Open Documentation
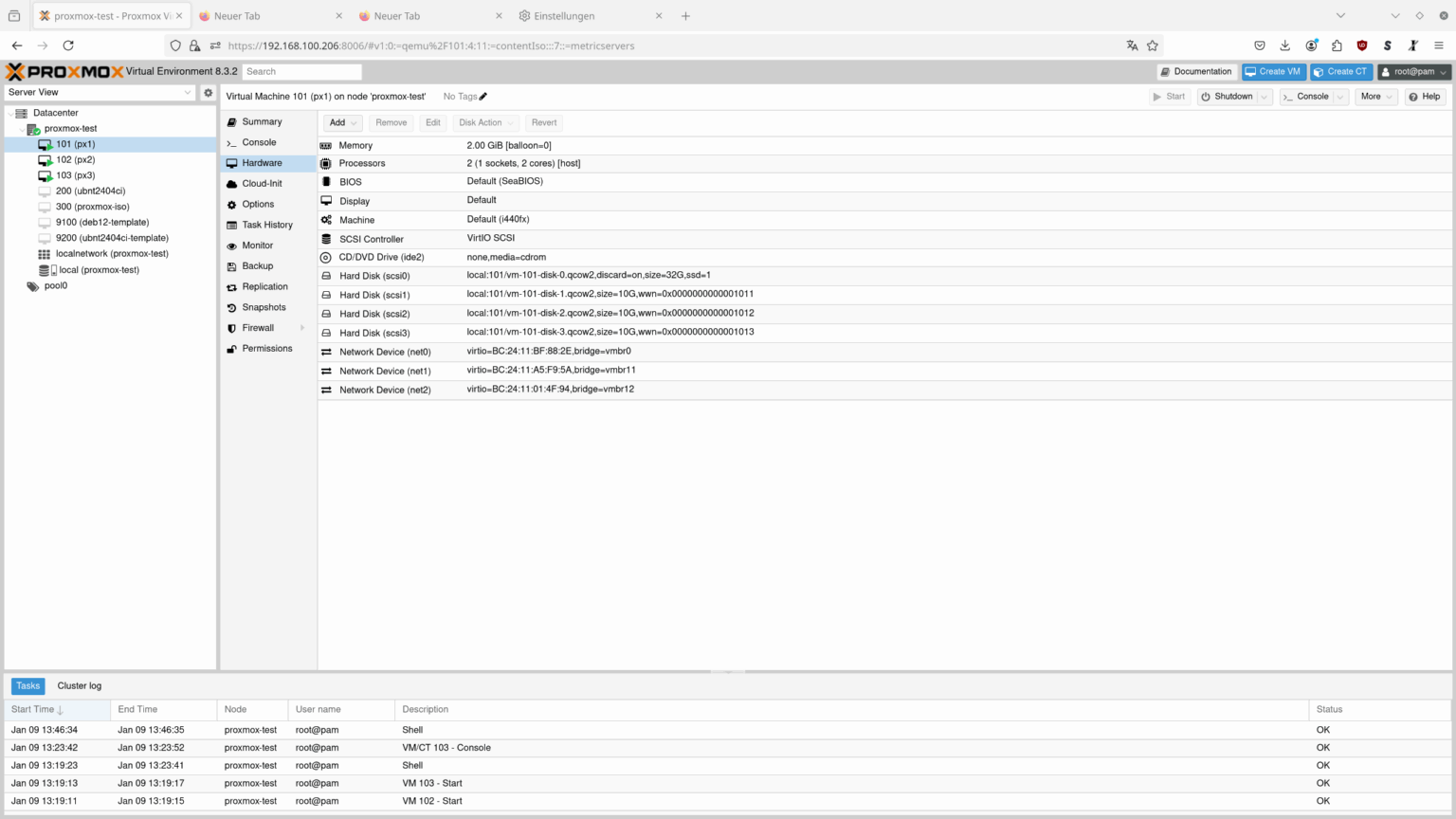The width and height of the screenshot is (1456, 819). (1196, 72)
